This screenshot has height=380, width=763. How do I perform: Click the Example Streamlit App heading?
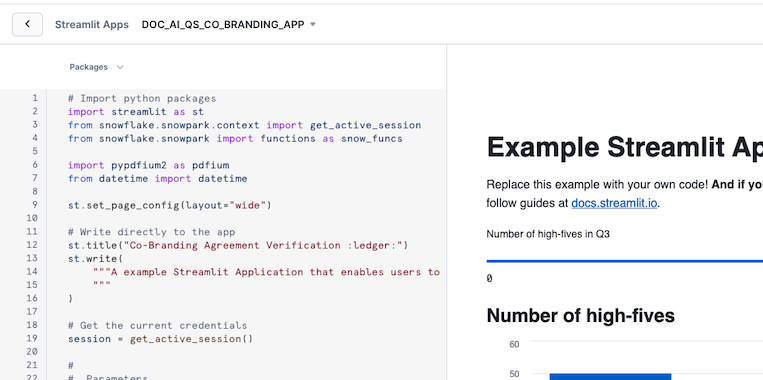coord(625,147)
